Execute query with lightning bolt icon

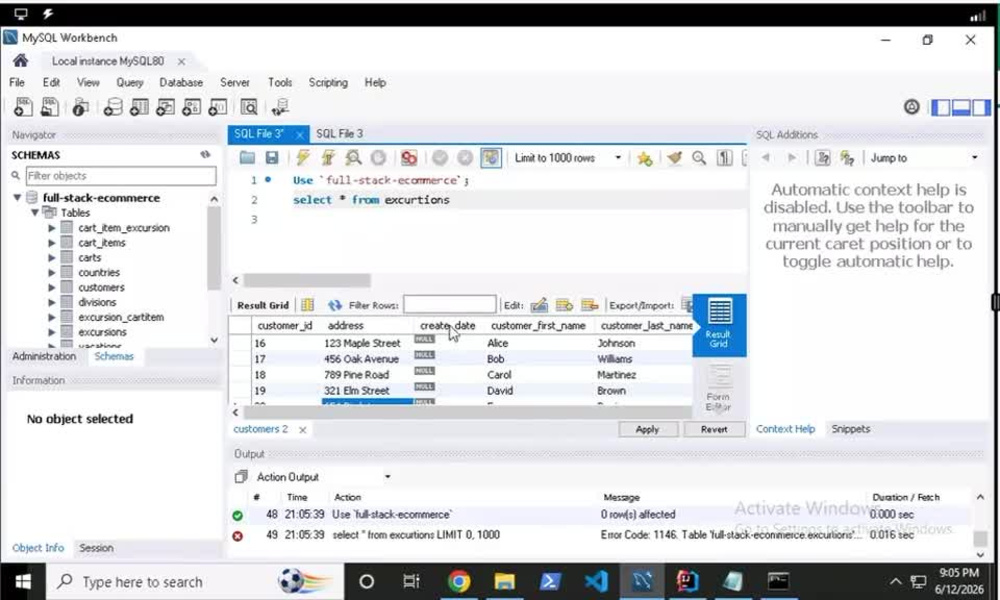click(303, 158)
